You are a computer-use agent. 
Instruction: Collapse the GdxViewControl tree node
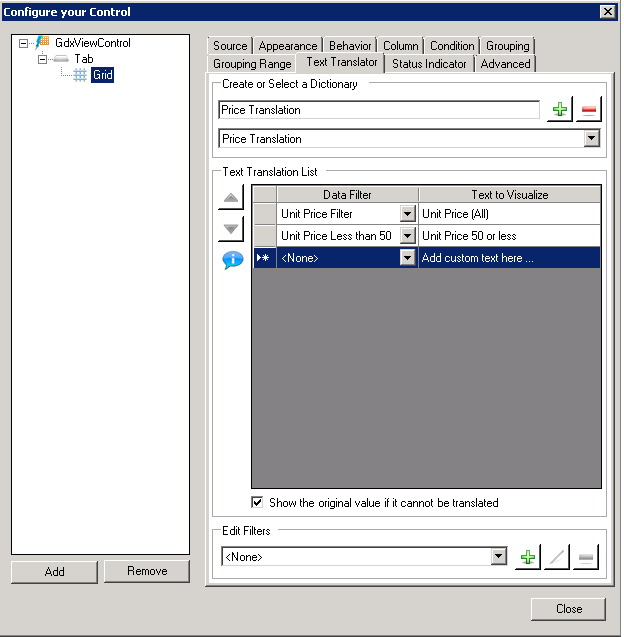23,43
